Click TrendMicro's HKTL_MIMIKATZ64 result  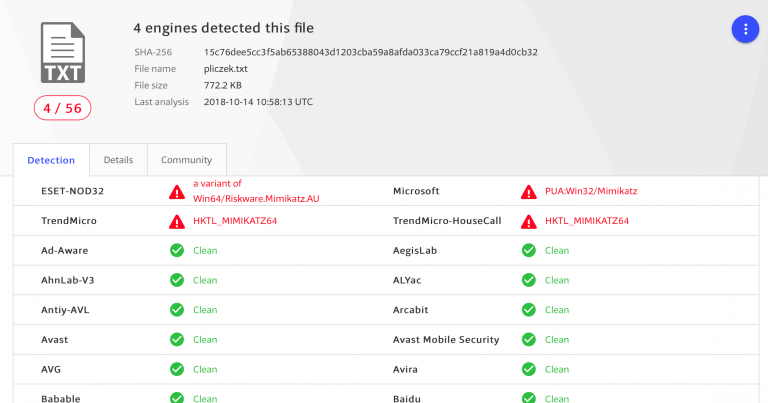pos(235,221)
